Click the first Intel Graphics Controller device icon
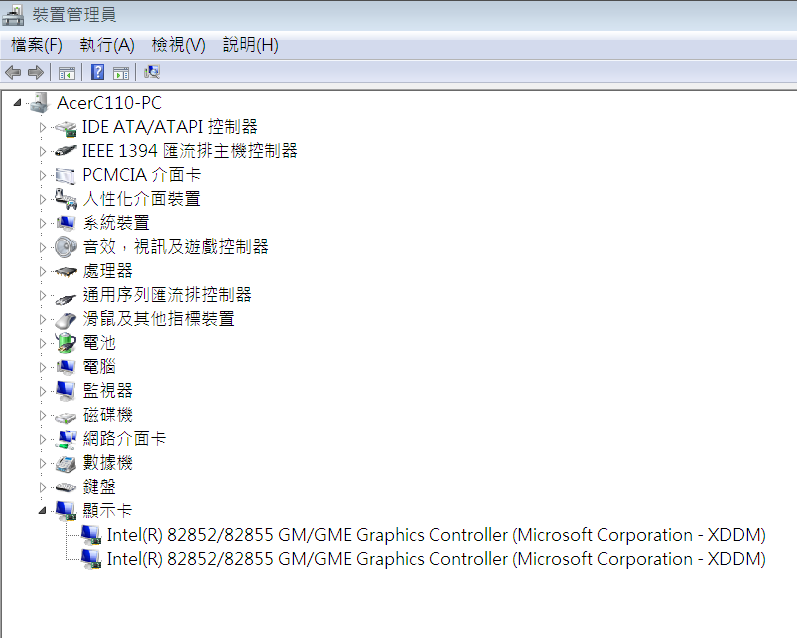Viewport: 797px width, 638px height. click(x=90, y=535)
